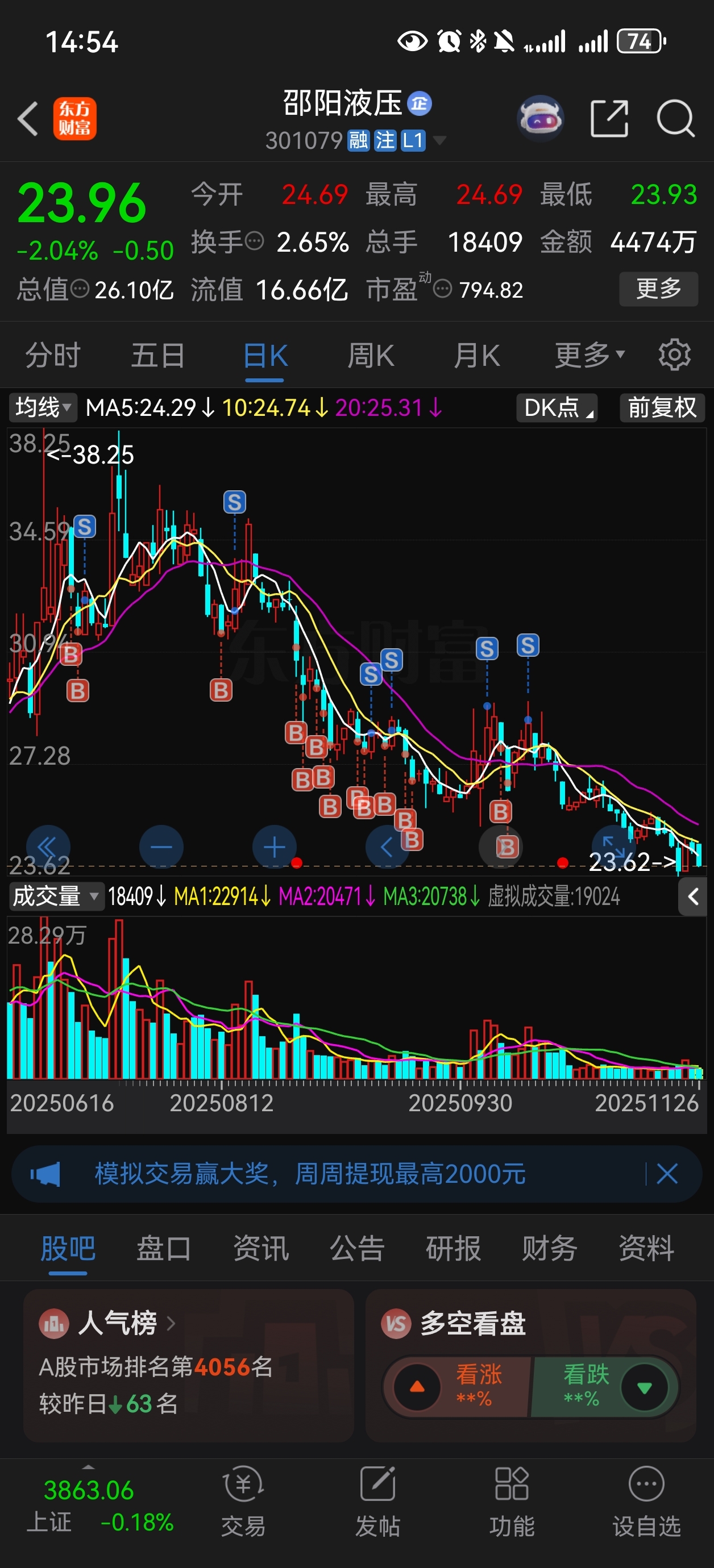714x1568 pixels.
Task: Tap the 融 margin-trading badge
Action: (358, 141)
